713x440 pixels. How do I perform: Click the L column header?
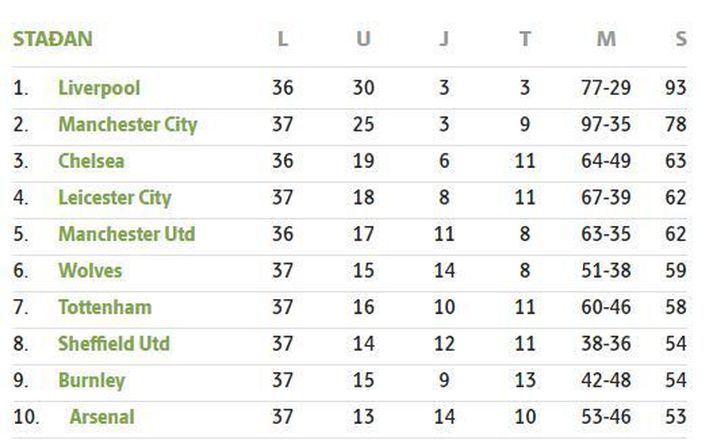point(282,39)
